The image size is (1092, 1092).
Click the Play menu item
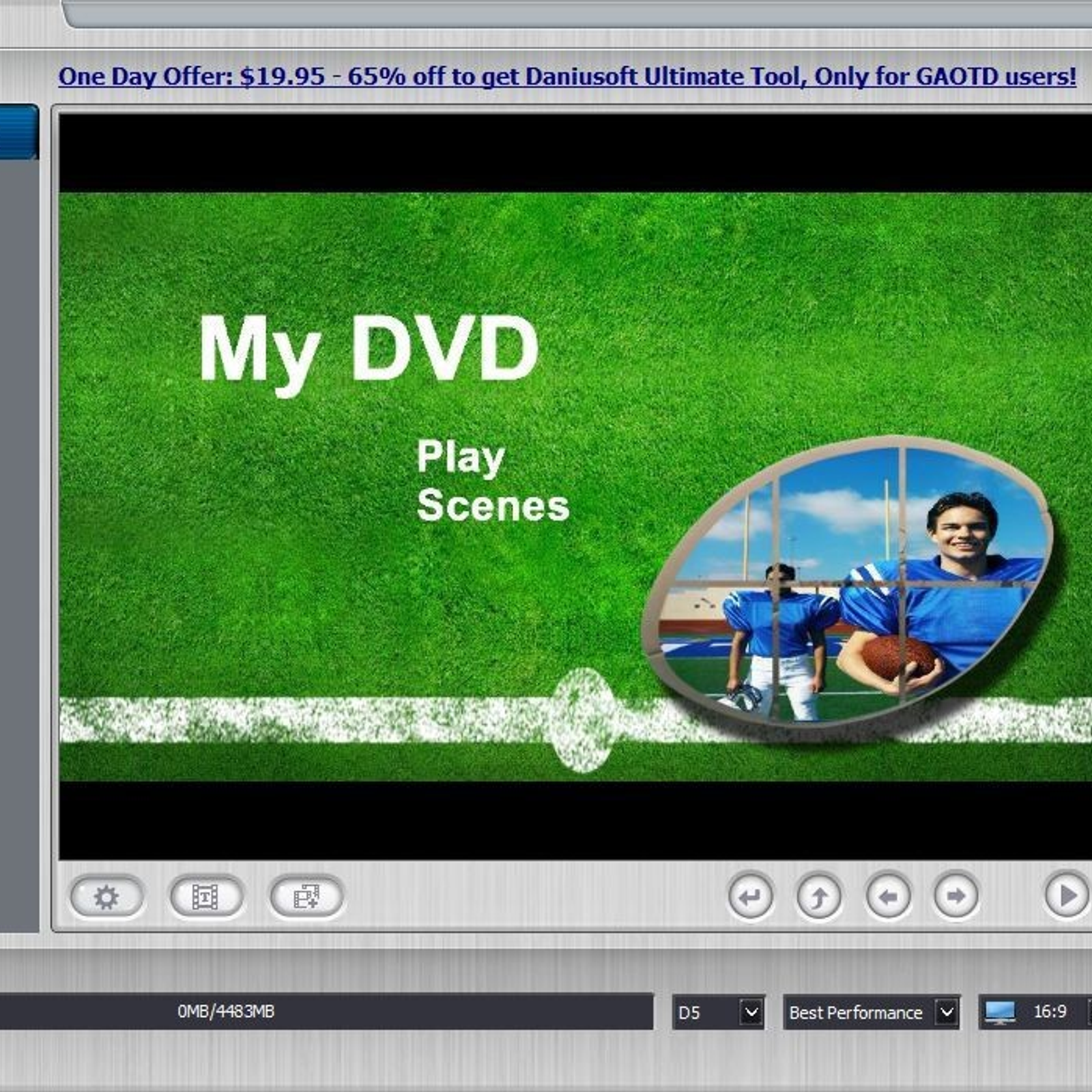tap(461, 457)
